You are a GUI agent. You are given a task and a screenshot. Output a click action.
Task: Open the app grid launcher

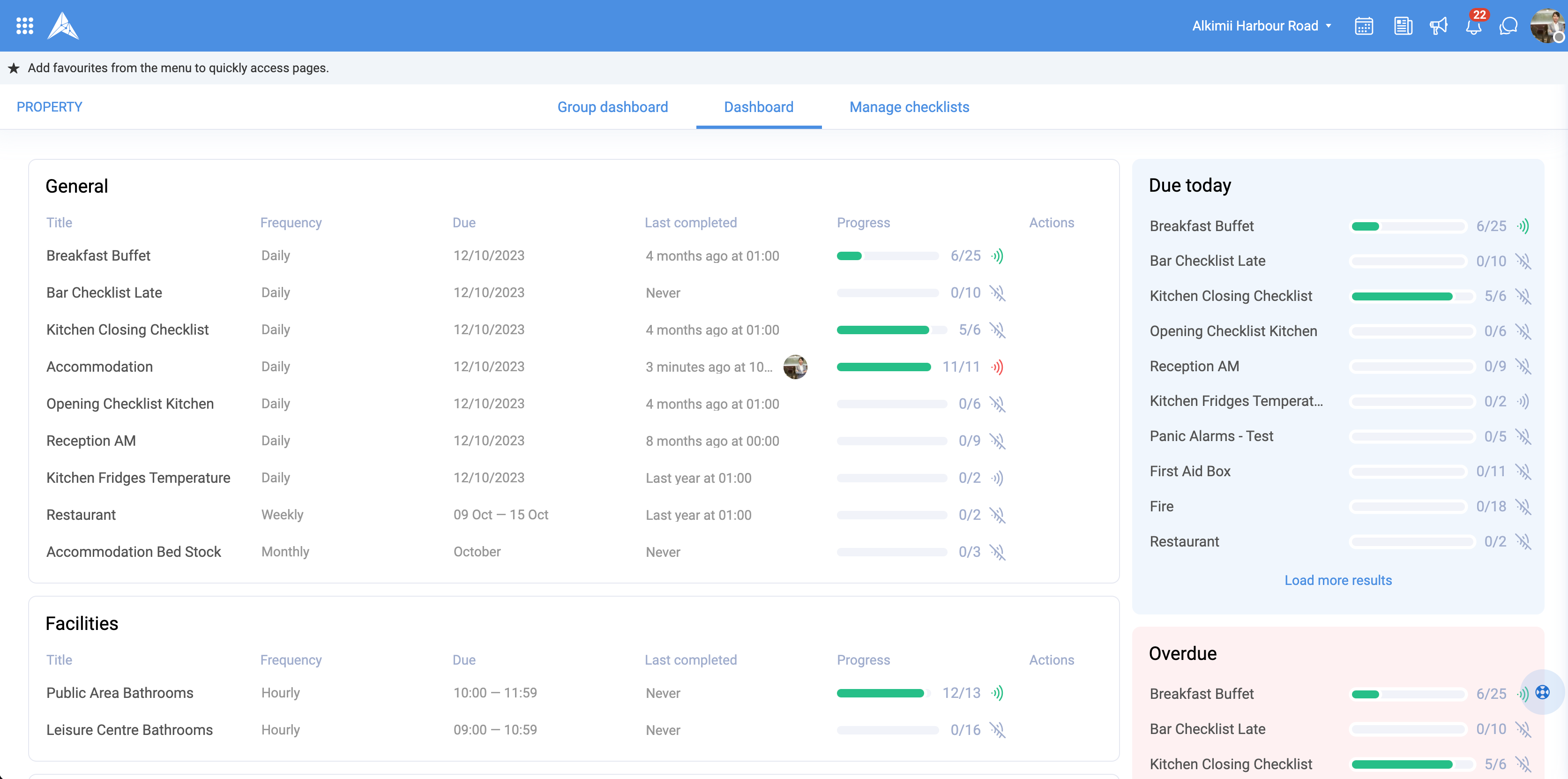coord(24,25)
